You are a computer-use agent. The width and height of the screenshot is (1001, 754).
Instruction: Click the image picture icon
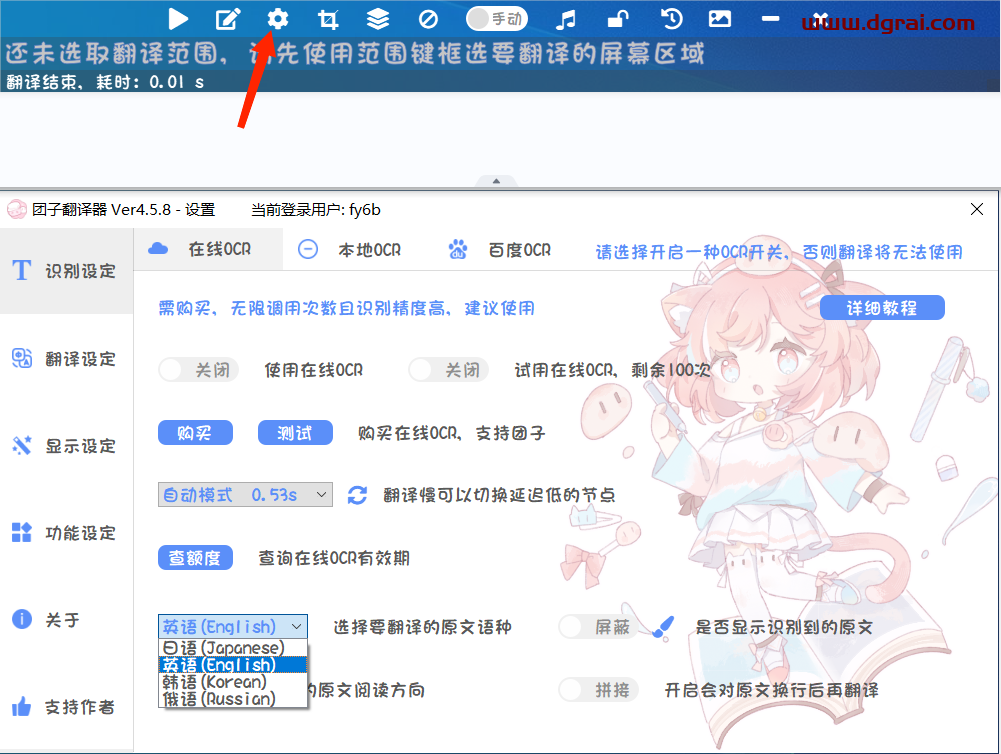(719, 19)
